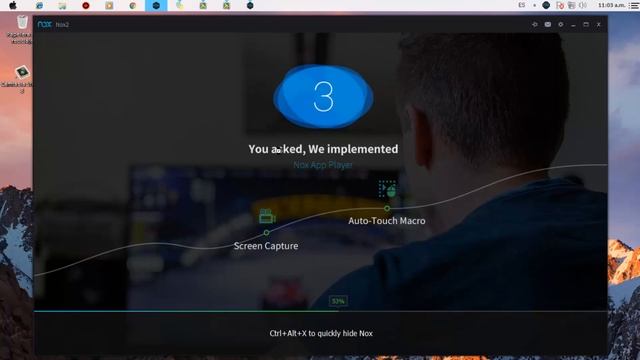Click the 'Nox App Player' subtitle
This screenshot has height=360, width=640.
click(x=323, y=165)
